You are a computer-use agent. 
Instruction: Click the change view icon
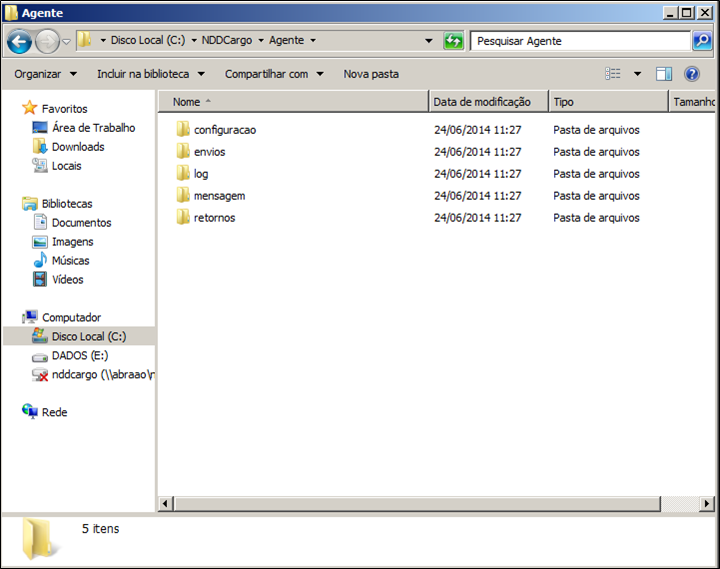pos(613,73)
